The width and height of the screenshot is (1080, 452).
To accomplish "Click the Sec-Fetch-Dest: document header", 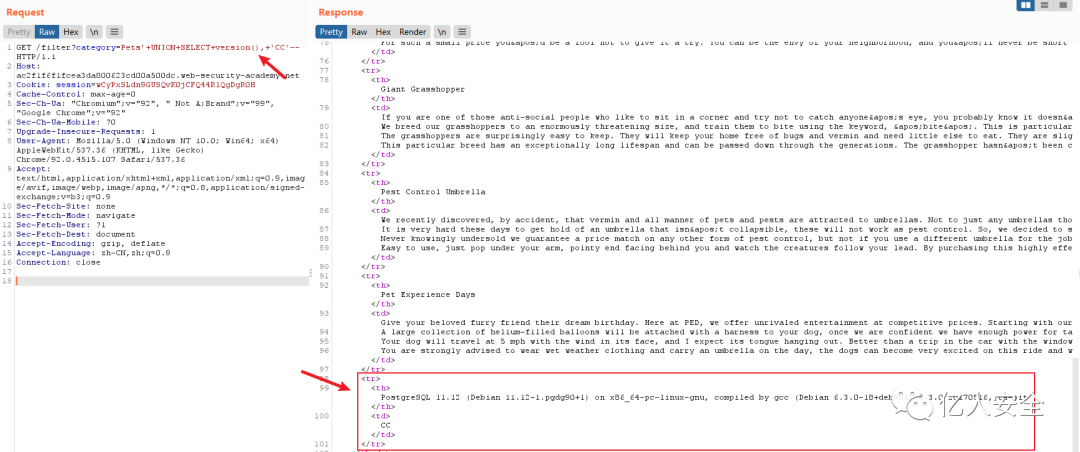I will 74,234.
